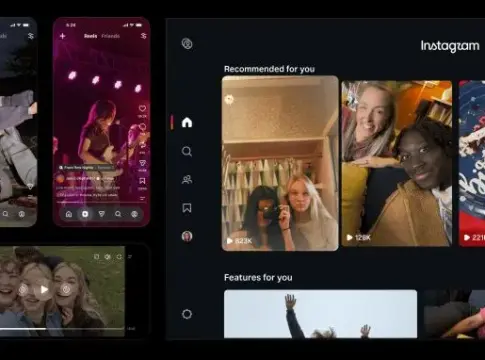Screen dimensions: 485x360
Task: Rewind the landscape video
Action: click(23, 289)
